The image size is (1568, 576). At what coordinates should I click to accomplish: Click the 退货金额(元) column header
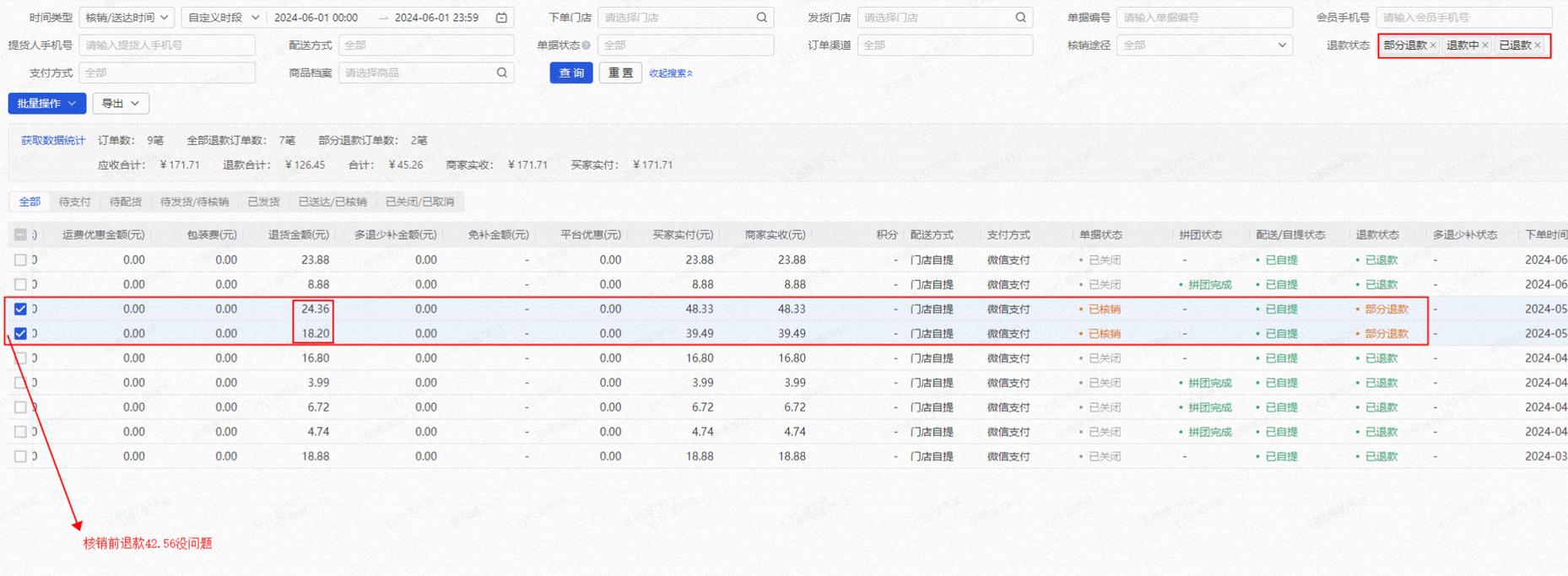click(x=299, y=235)
